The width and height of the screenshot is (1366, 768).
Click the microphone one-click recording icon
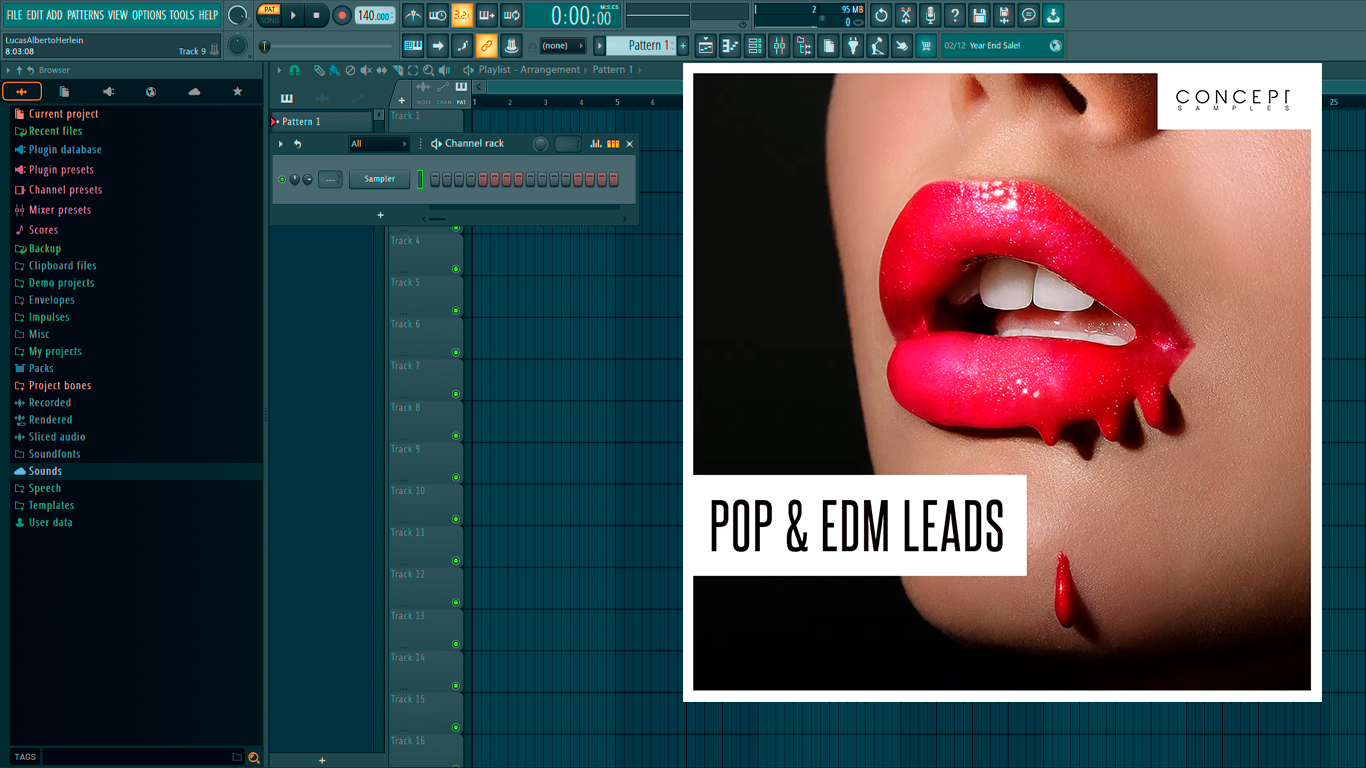tap(930, 15)
